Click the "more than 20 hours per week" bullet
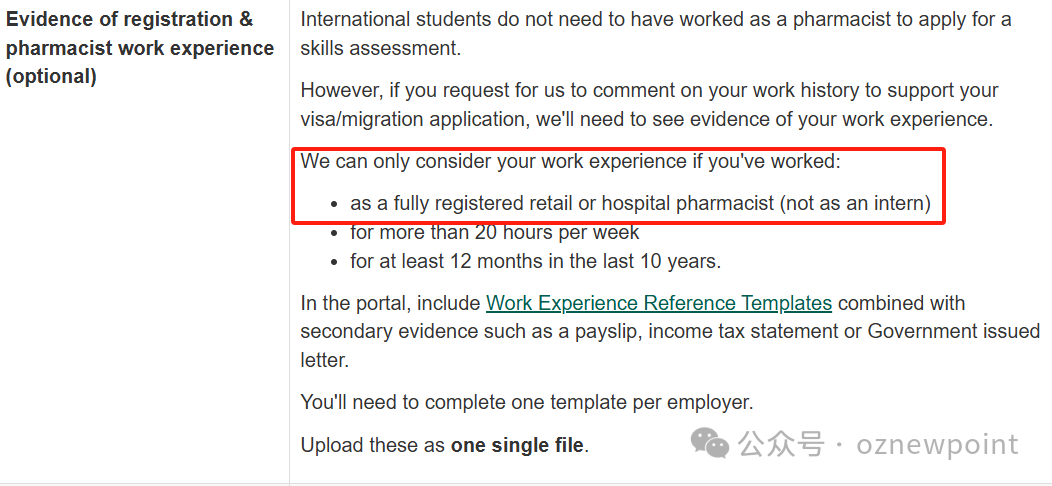The width and height of the screenshot is (1052, 486). pos(494,233)
